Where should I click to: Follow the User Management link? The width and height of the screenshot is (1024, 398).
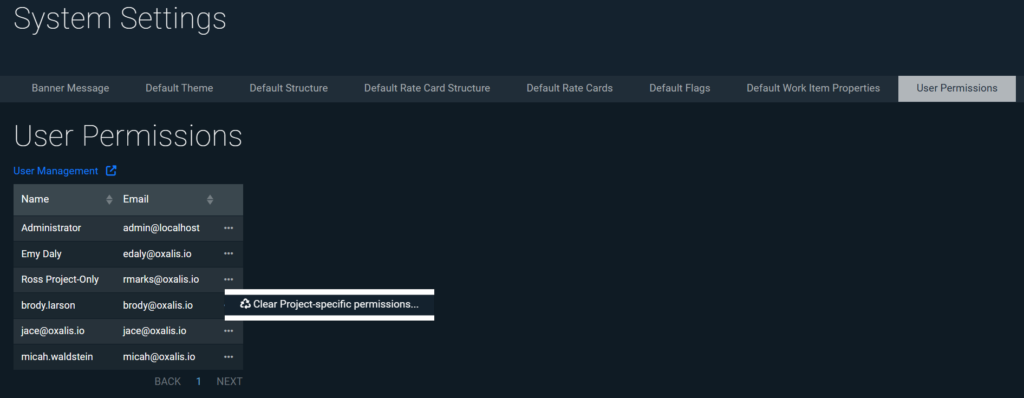click(56, 171)
